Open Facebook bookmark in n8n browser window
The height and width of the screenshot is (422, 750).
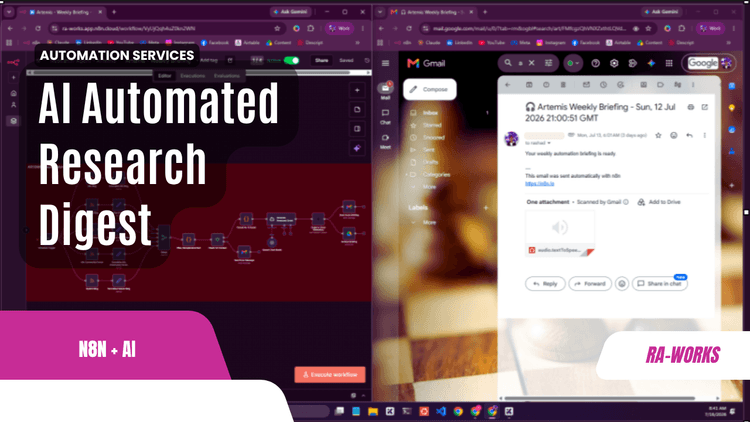[x=214, y=43]
